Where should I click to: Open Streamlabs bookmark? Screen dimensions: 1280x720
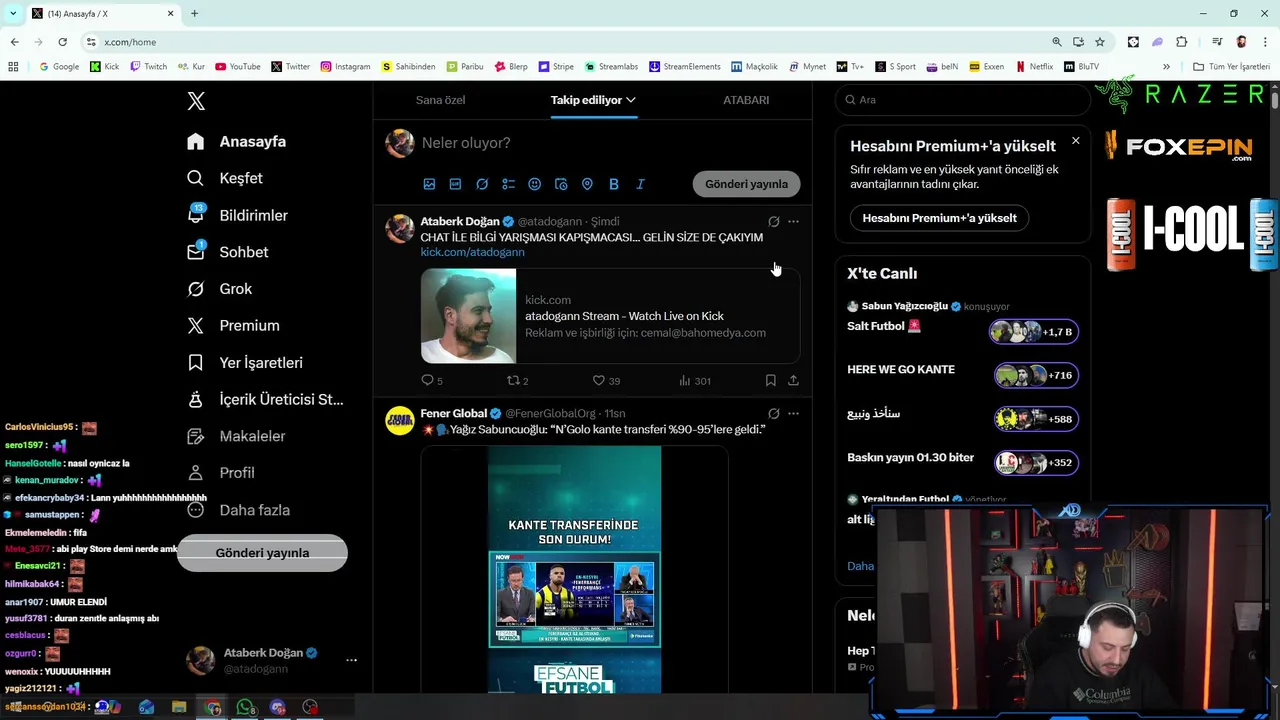tap(610, 67)
